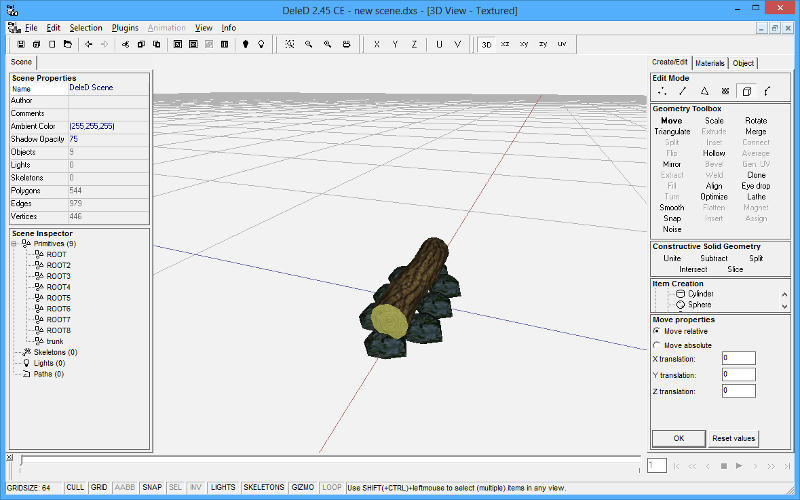This screenshot has width=800, height=500.
Task: Switch viewport to xy view
Action: [x=524, y=44]
